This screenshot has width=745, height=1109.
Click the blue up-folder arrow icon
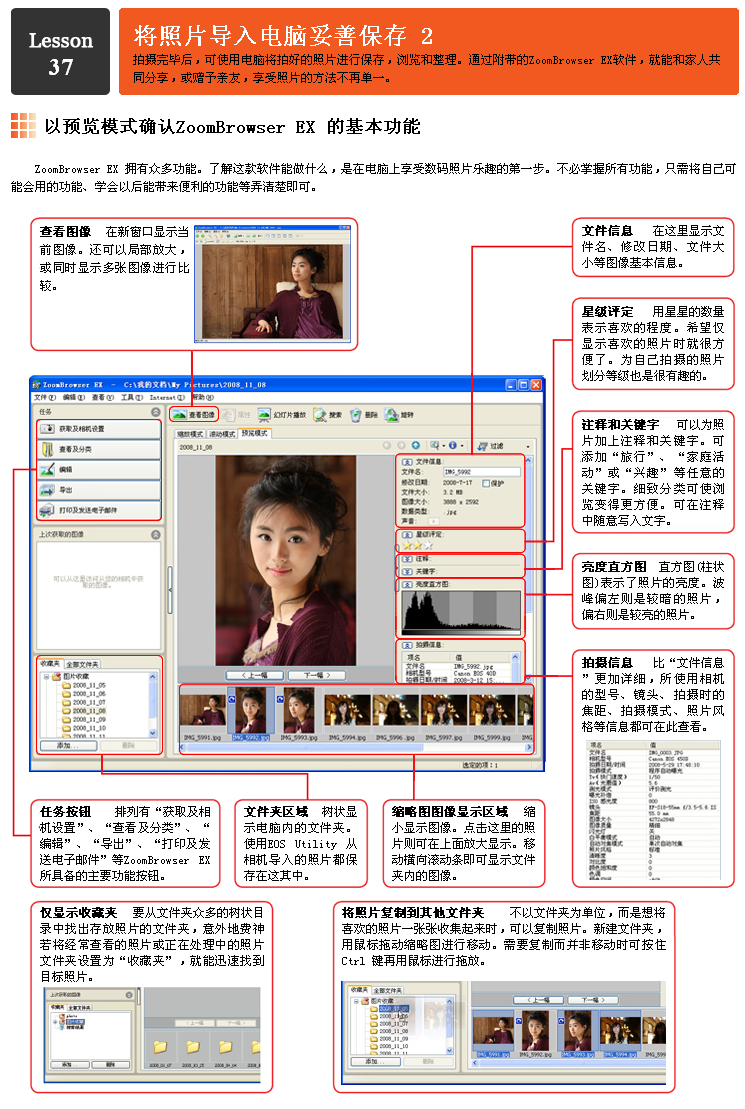416,446
